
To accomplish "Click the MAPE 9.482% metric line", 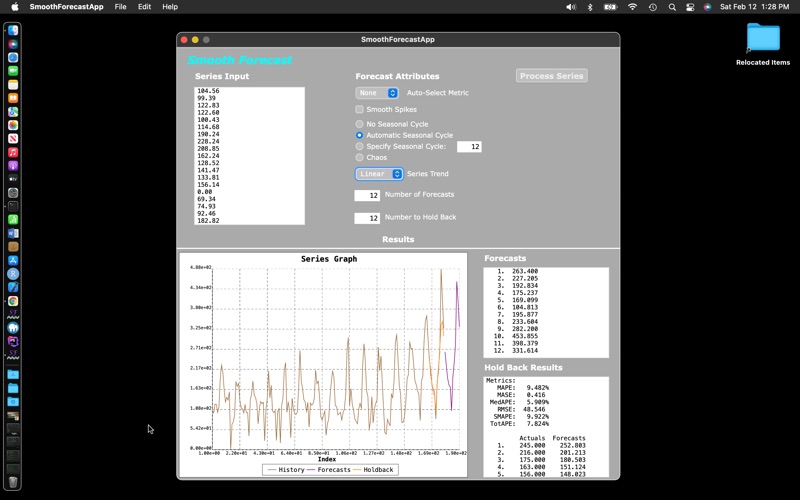I will point(522,388).
